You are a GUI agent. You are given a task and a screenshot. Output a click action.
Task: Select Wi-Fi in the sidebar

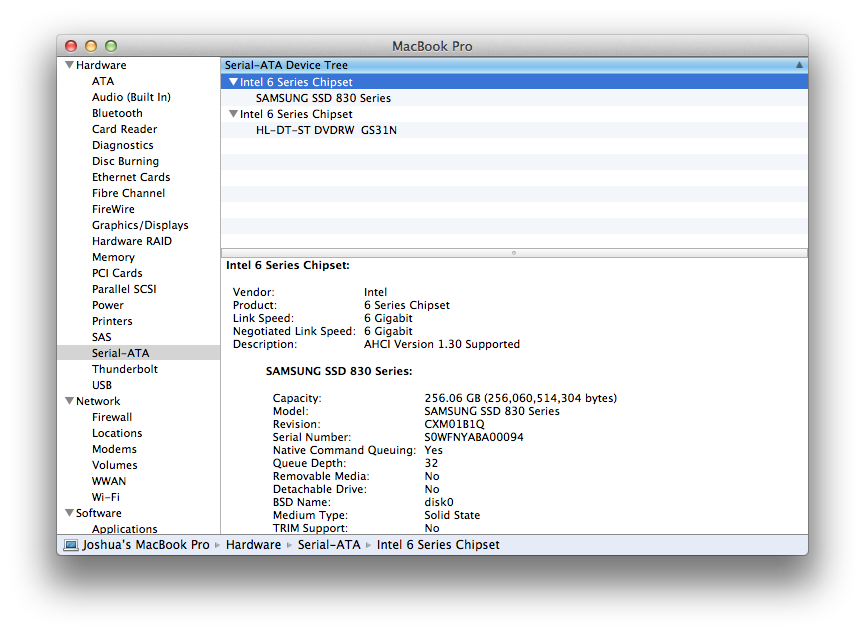[106, 497]
